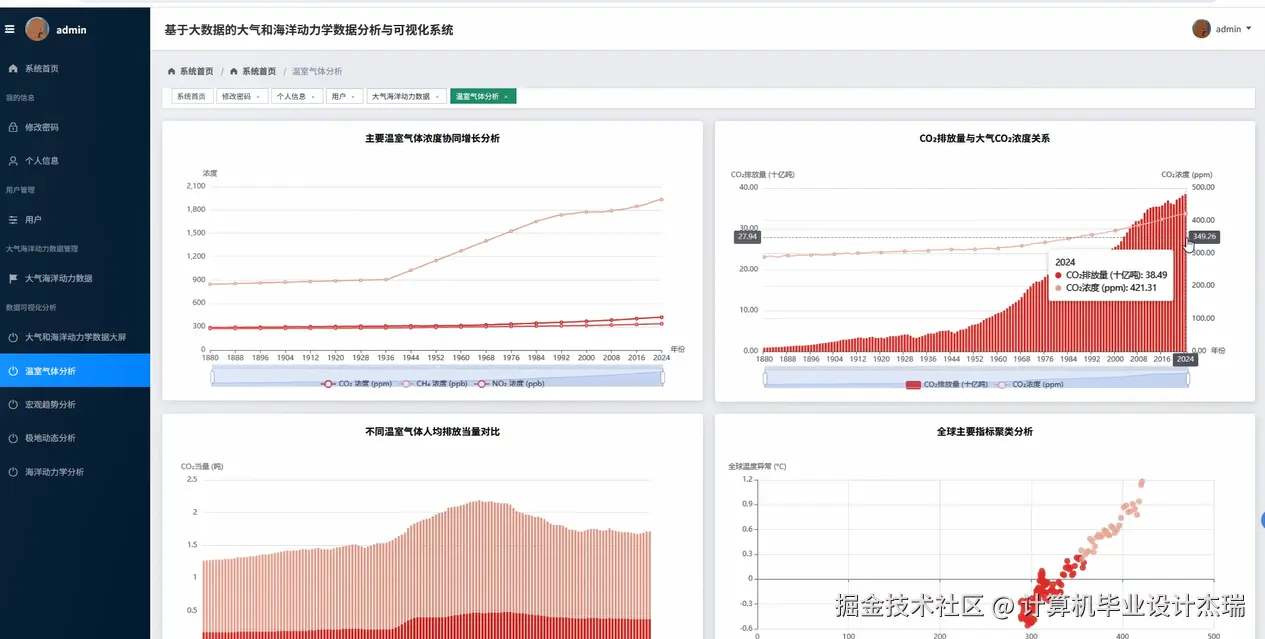Toggle the CH₄ 浓度 (ppb) legend series
This screenshot has height=639, width=1265.
[x=434, y=383]
